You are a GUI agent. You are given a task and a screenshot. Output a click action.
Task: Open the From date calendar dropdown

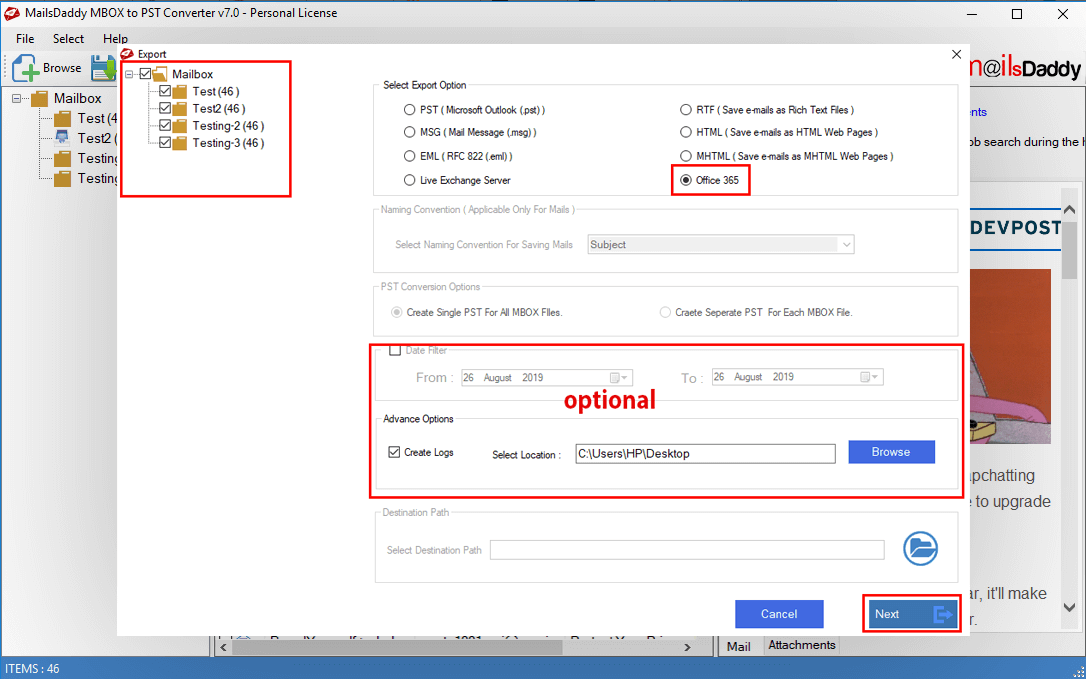click(619, 378)
